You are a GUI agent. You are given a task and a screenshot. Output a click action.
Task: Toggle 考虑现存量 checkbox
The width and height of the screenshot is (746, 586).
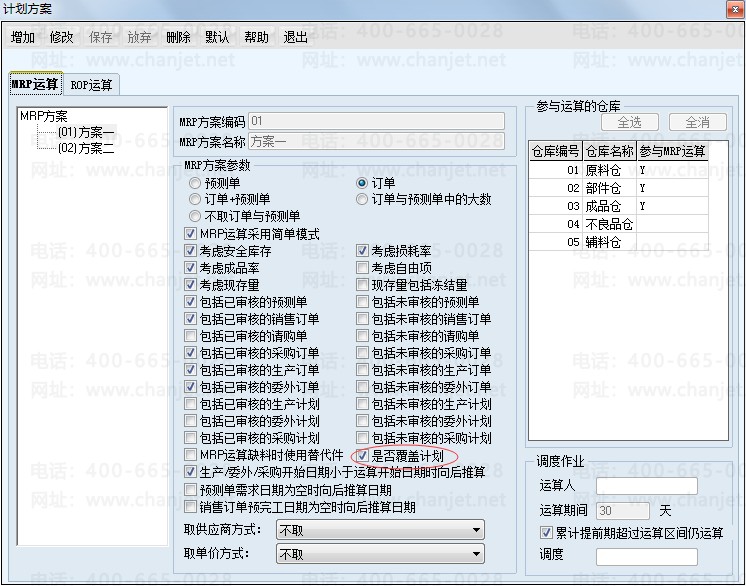[x=190, y=285]
